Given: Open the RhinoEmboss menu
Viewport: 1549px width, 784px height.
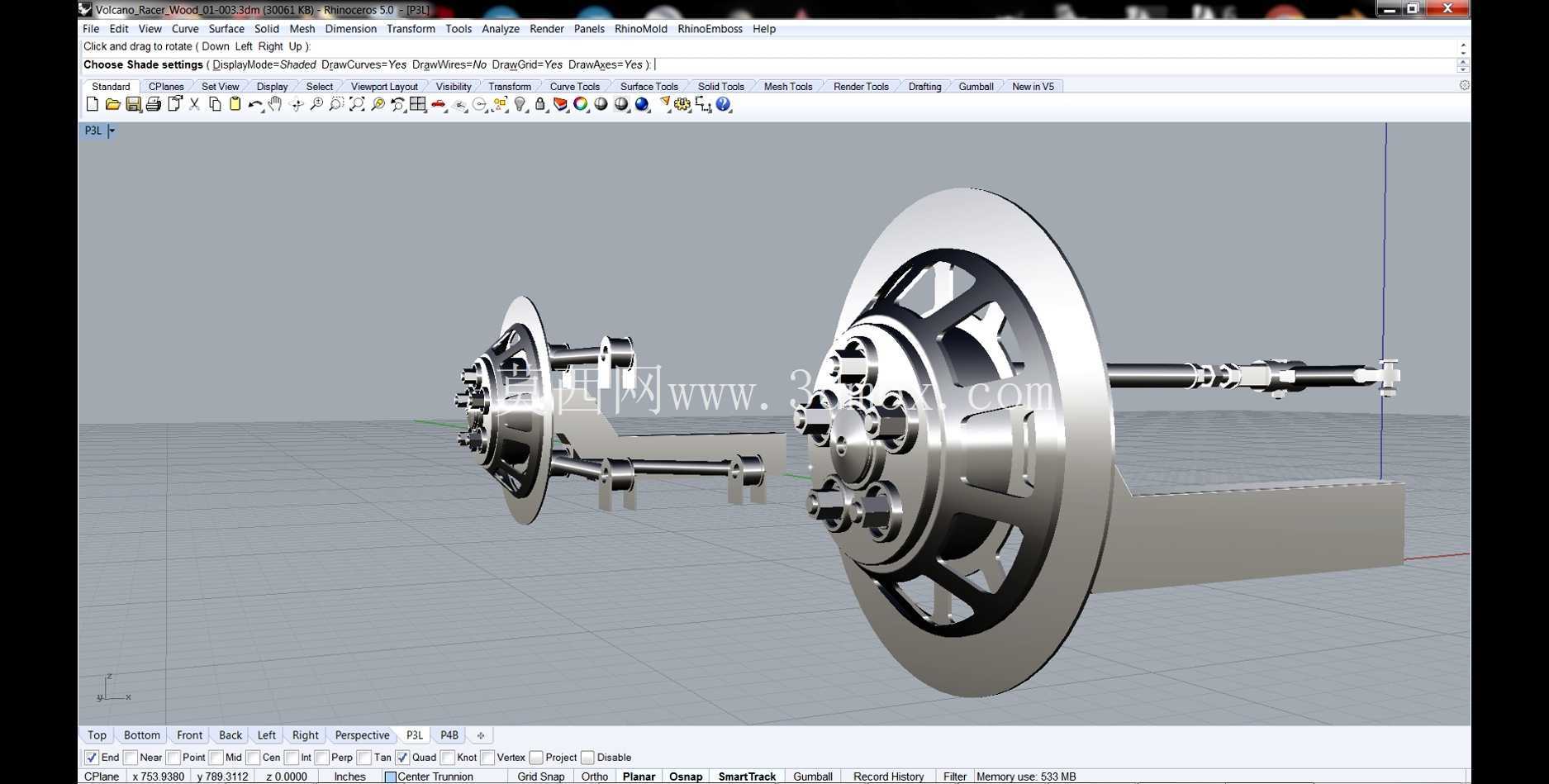Looking at the screenshot, I should [710, 29].
